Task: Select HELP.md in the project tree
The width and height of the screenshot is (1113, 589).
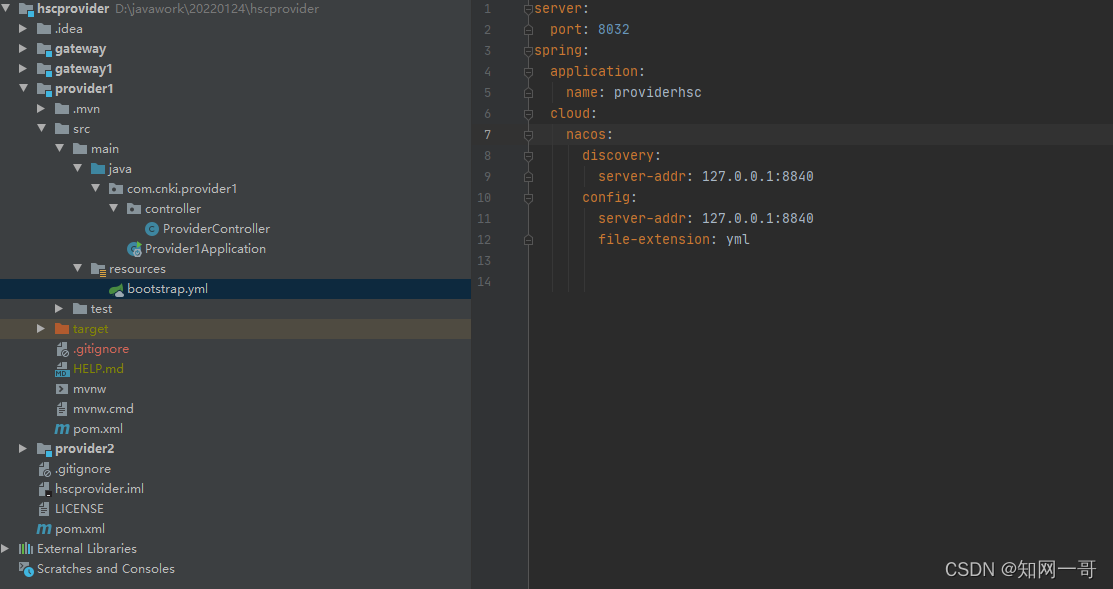Action: point(98,368)
